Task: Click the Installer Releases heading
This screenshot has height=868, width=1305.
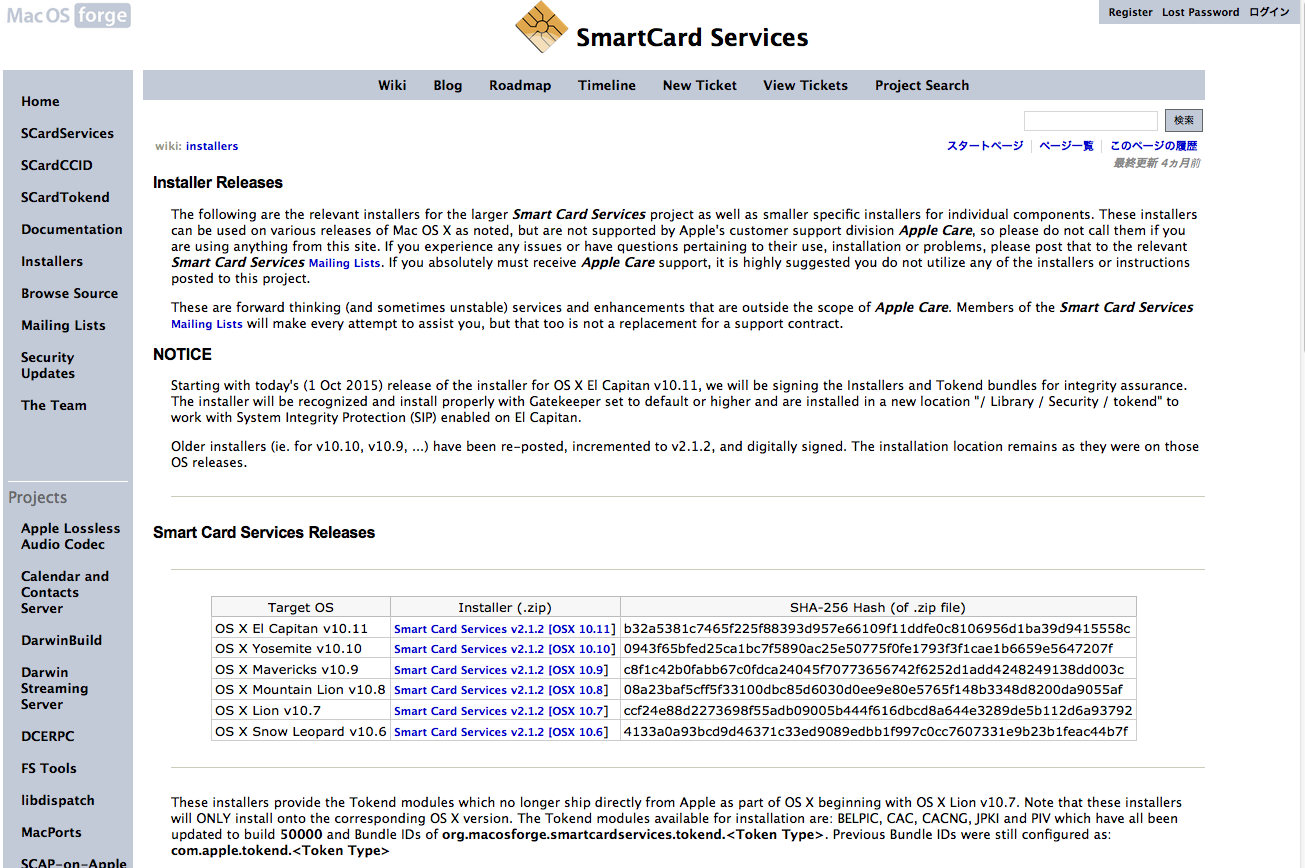Action: 218,183
